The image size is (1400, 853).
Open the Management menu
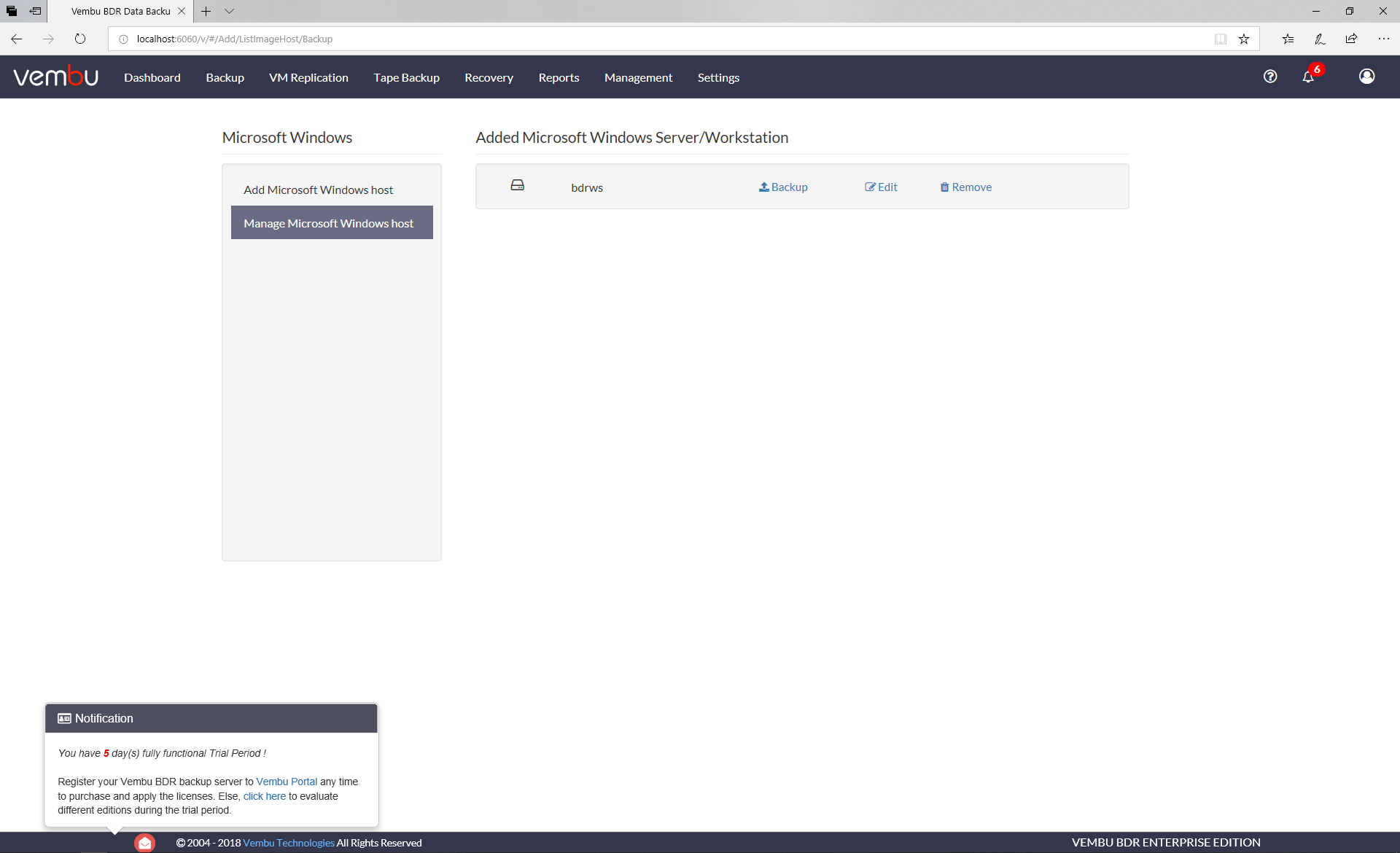638,77
